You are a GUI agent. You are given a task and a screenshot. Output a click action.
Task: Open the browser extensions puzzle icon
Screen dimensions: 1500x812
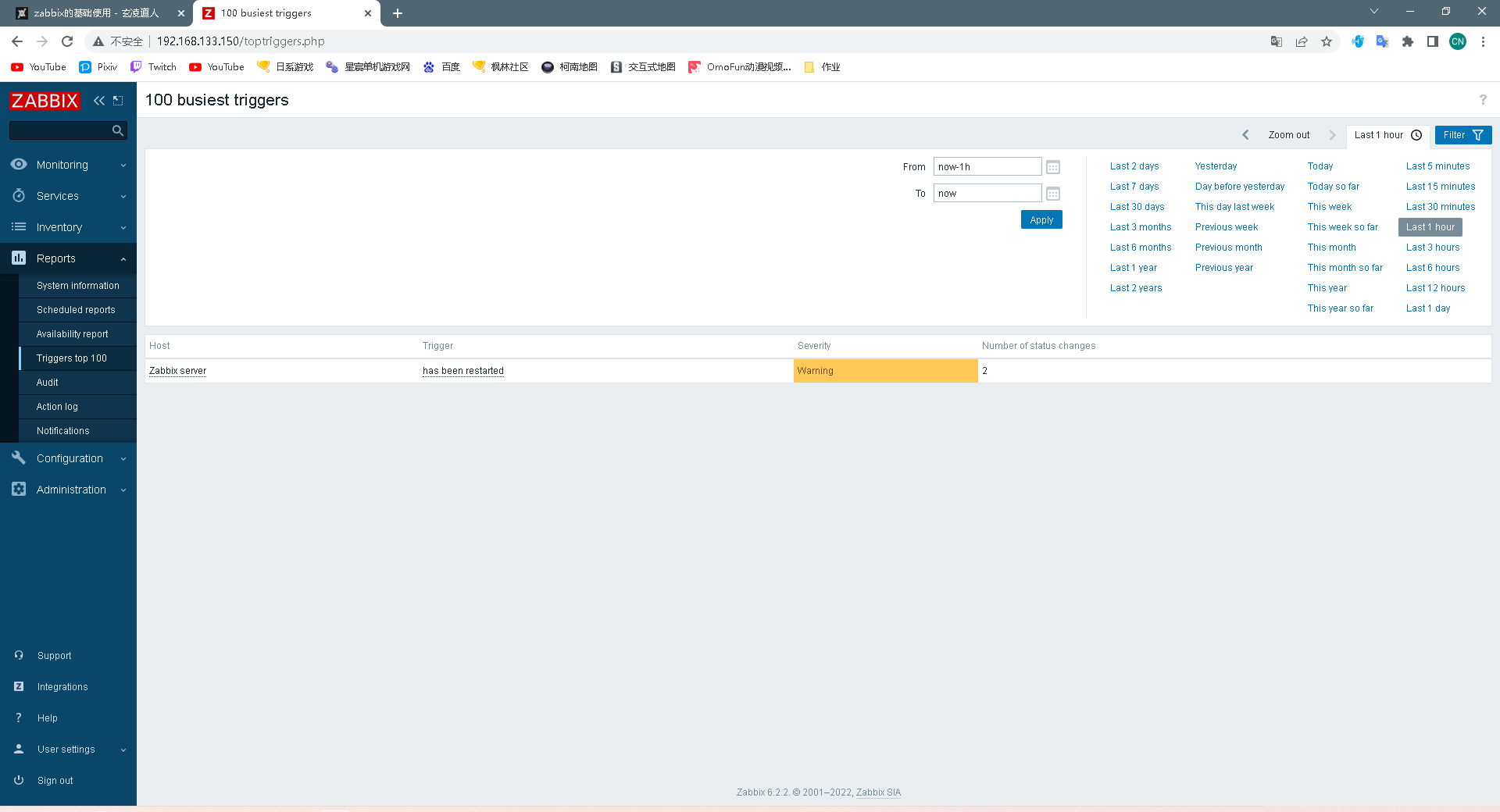pos(1408,41)
